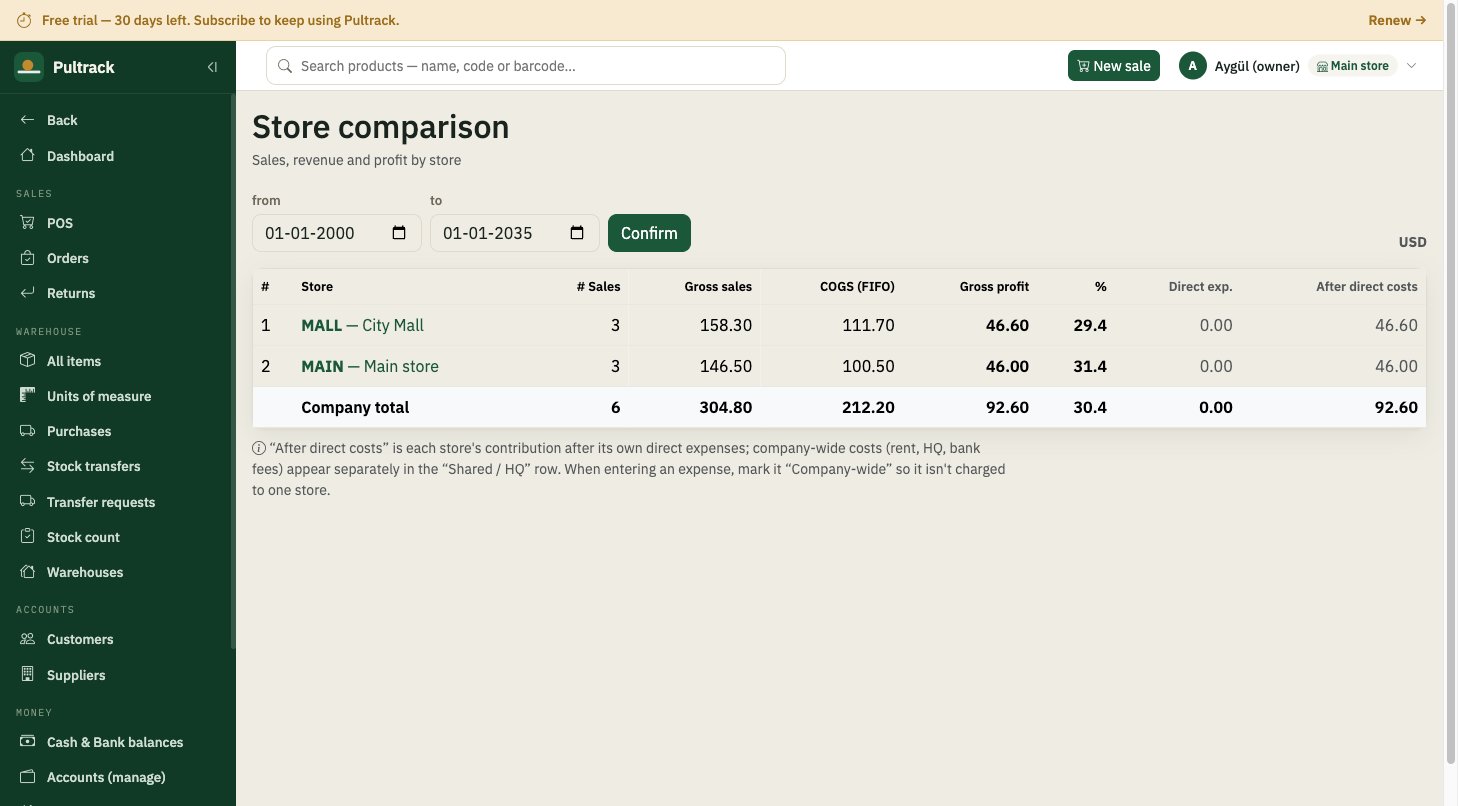Open the from date calendar picker
This screenshot has width=1458, height=806.
coord(399,233)
